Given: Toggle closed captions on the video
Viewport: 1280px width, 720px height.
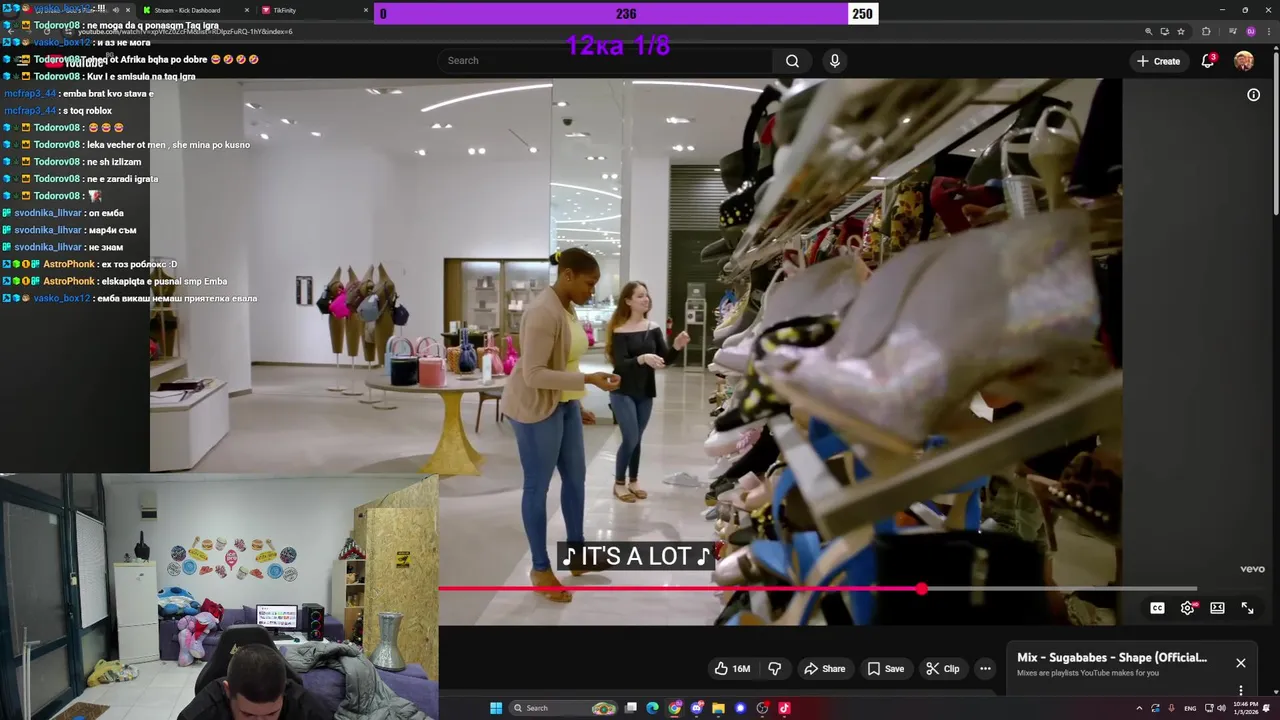Looking at the screenshot, I should (x=1157, y=608).
